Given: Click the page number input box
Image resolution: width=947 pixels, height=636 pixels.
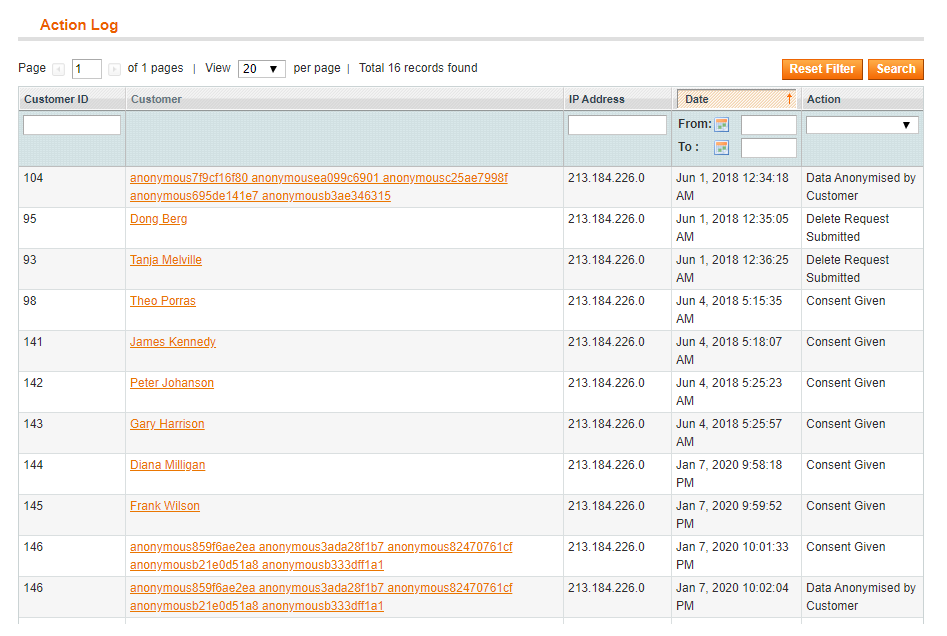Looking at the screenshot, I should click(x=87, y=69).
